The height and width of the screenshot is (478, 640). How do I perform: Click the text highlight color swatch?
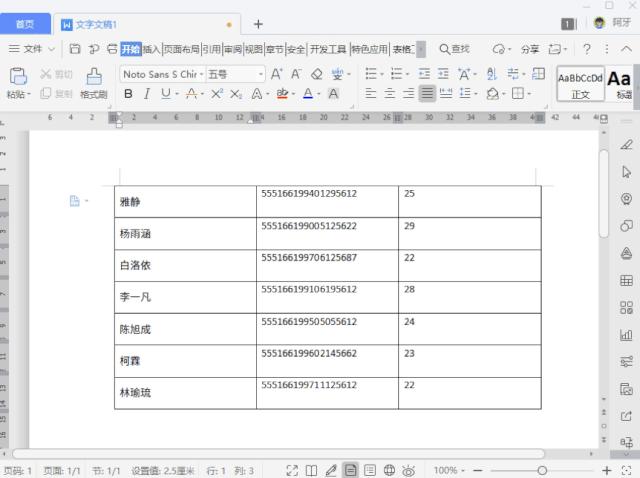(x=282, y=94)
